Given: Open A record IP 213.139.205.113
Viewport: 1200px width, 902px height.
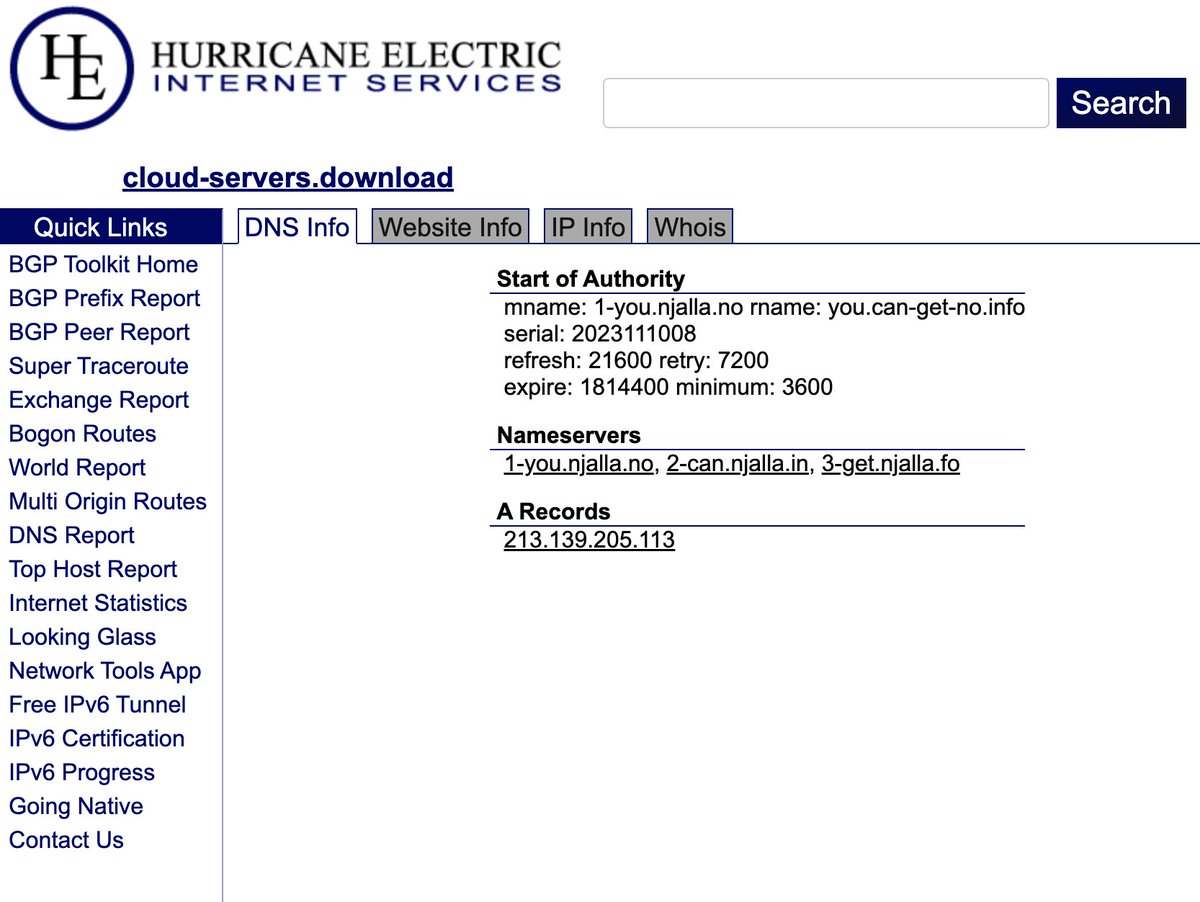Looking at the screenshot, I should [589, 541].
